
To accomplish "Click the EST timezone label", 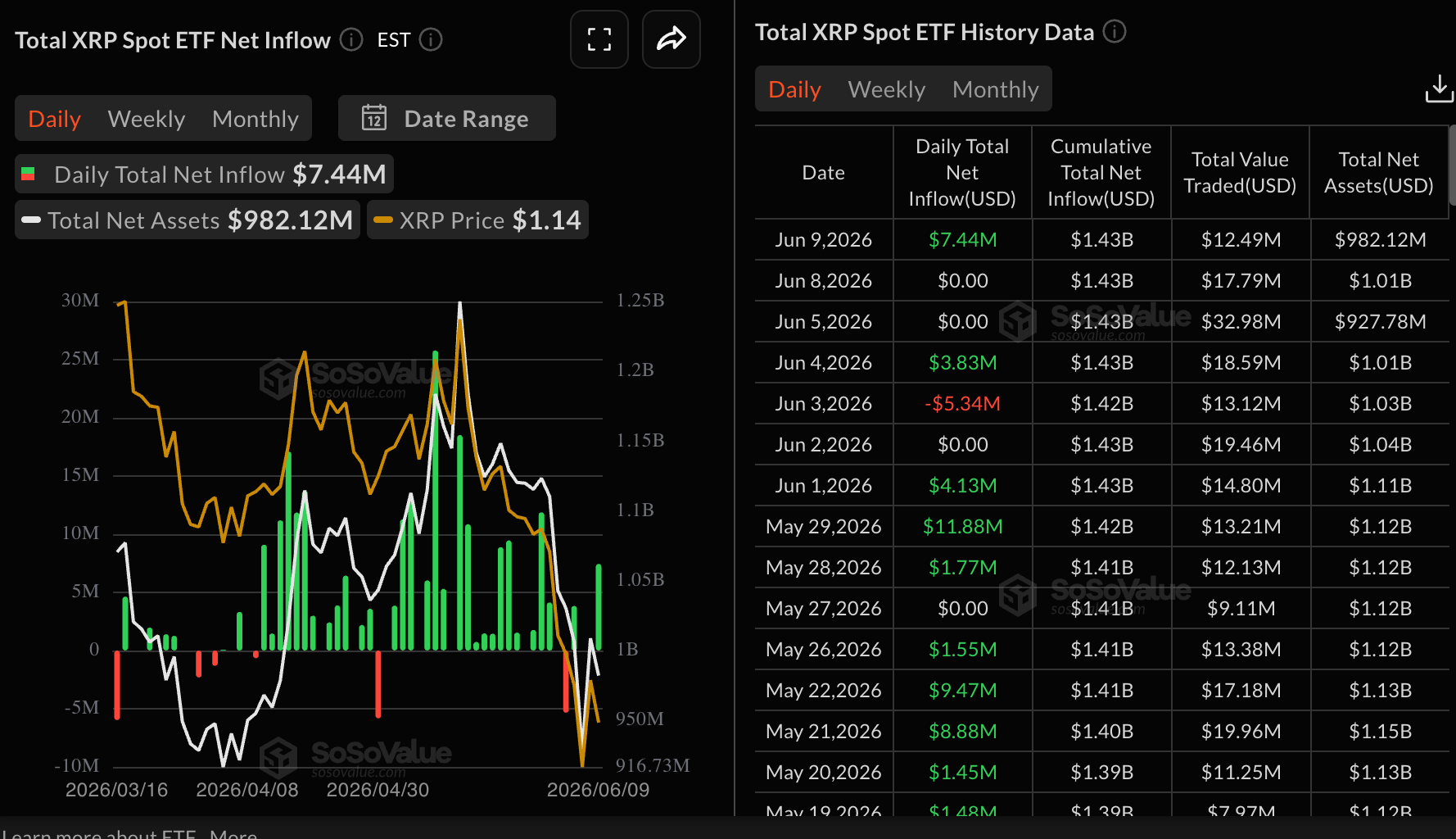I will coord(394,39).
